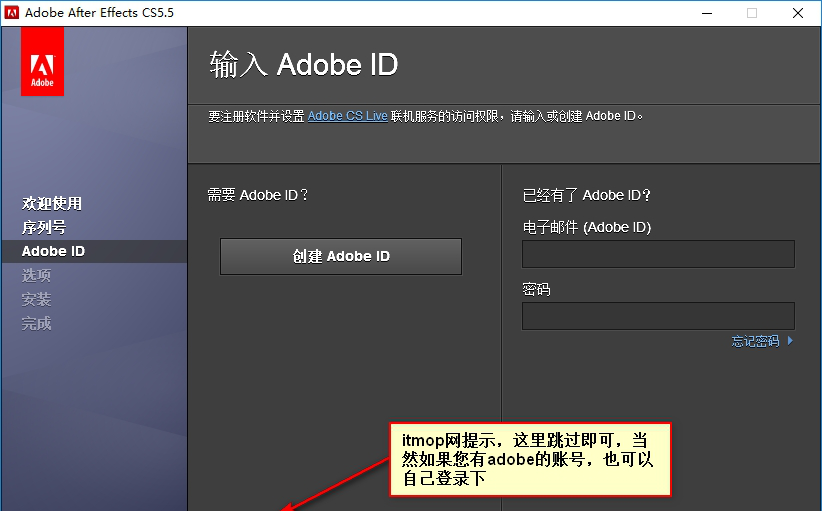Click the 输入 Adobe ID heading

pos(304,65)
